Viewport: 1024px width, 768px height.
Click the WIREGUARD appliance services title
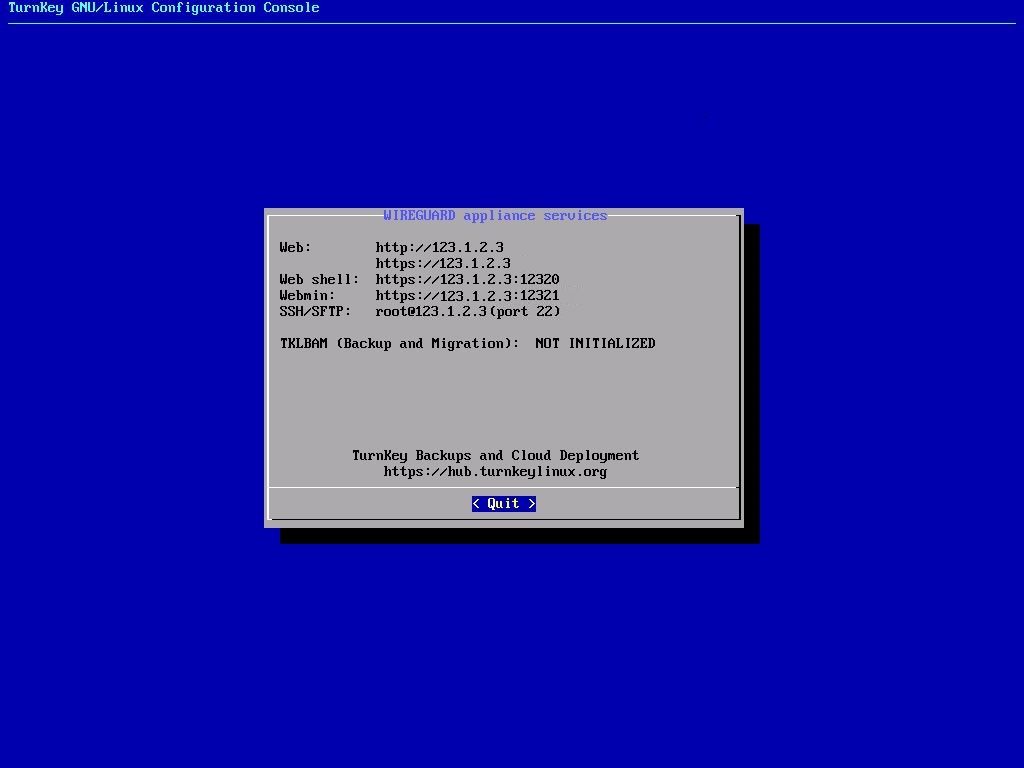click(x=495, y=216)
